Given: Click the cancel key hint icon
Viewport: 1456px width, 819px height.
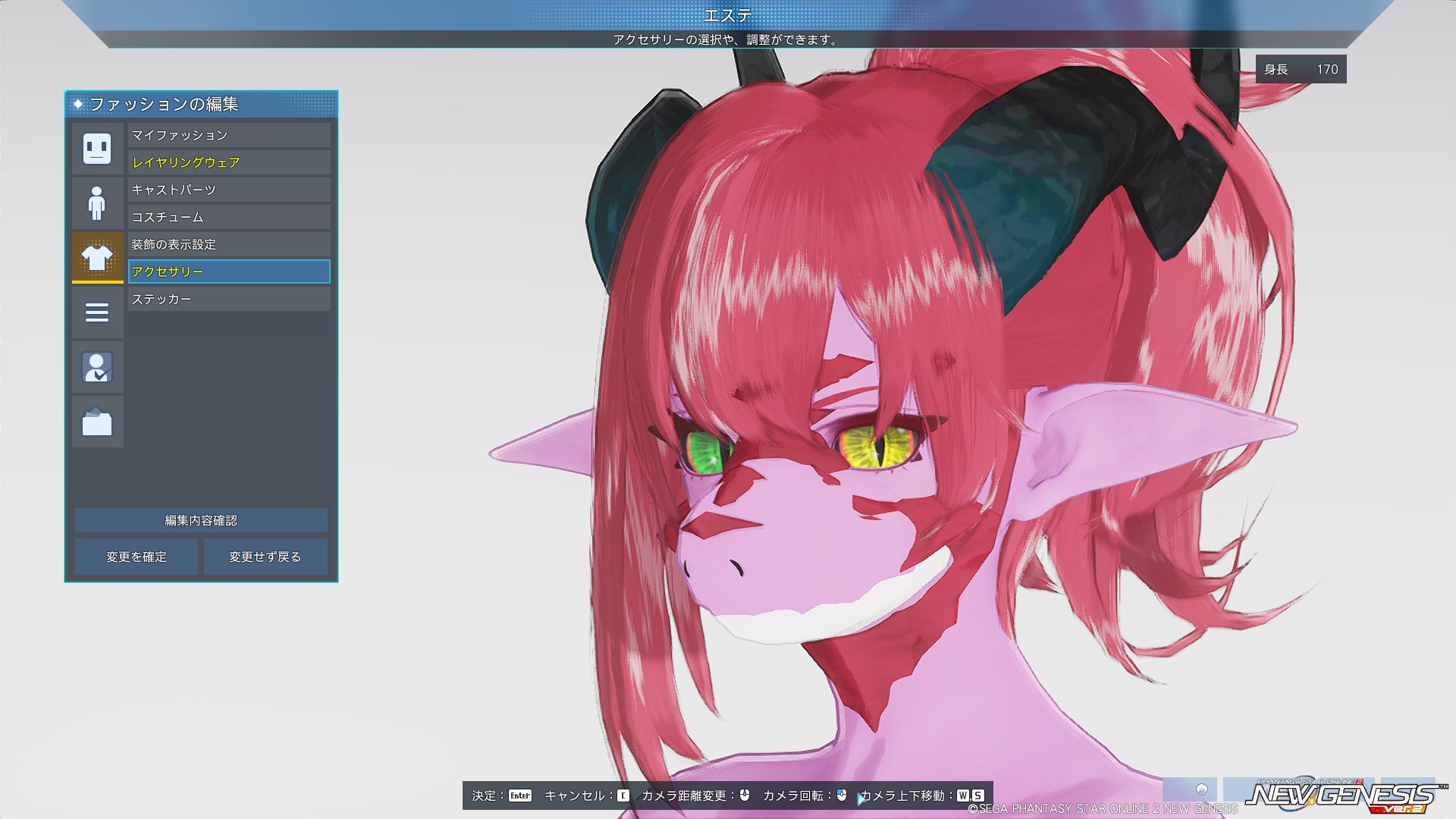Looking at the screenshot, I should [x=623, y=795].
